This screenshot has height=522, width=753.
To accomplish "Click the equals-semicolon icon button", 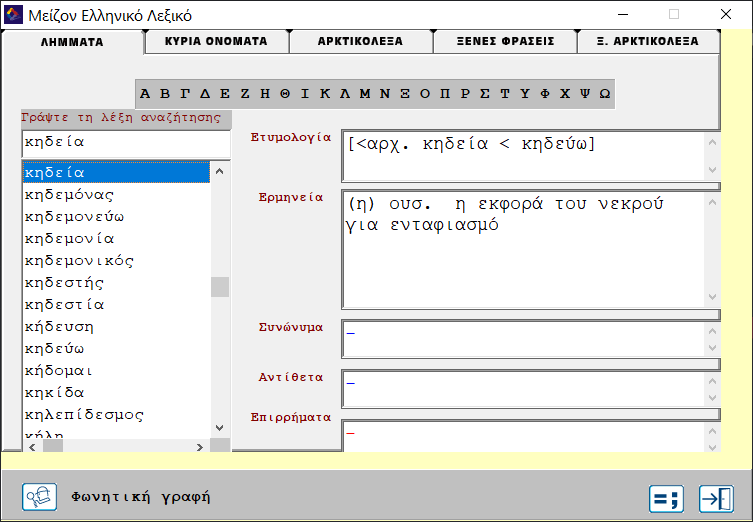I will (666, 498).
